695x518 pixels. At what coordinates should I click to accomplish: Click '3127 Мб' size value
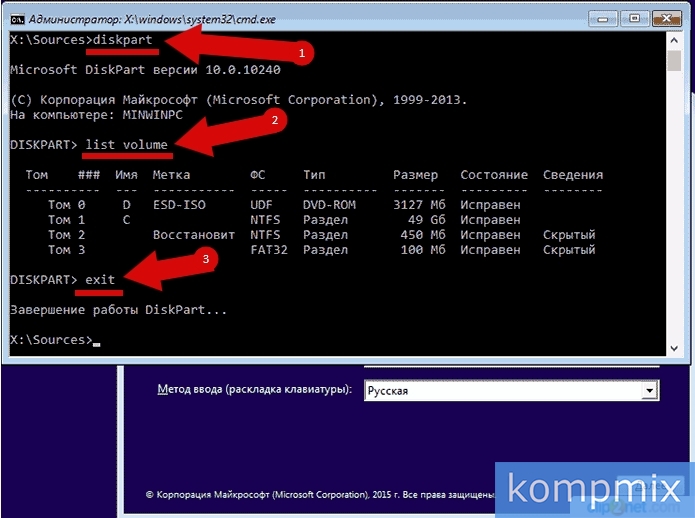(419, 205)
